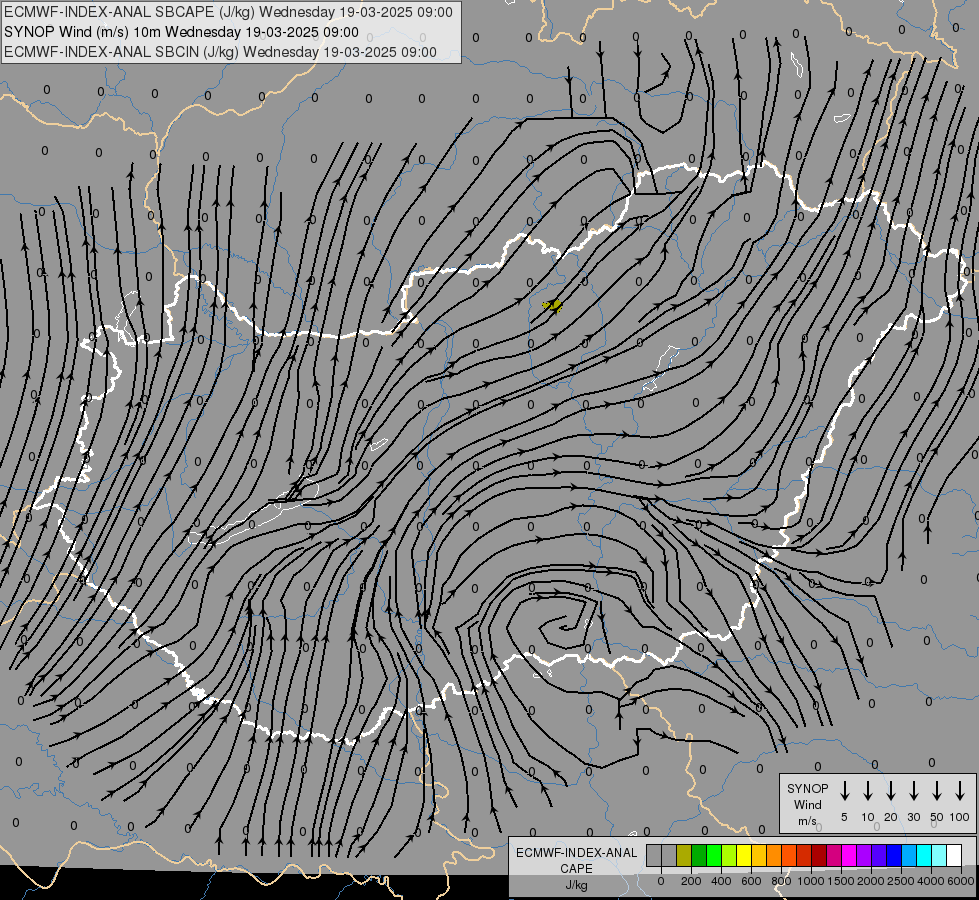Pick the amber-gold CAPE legend swatch
The width and height of the screenshot is (979, 900).
pos(759,855)
